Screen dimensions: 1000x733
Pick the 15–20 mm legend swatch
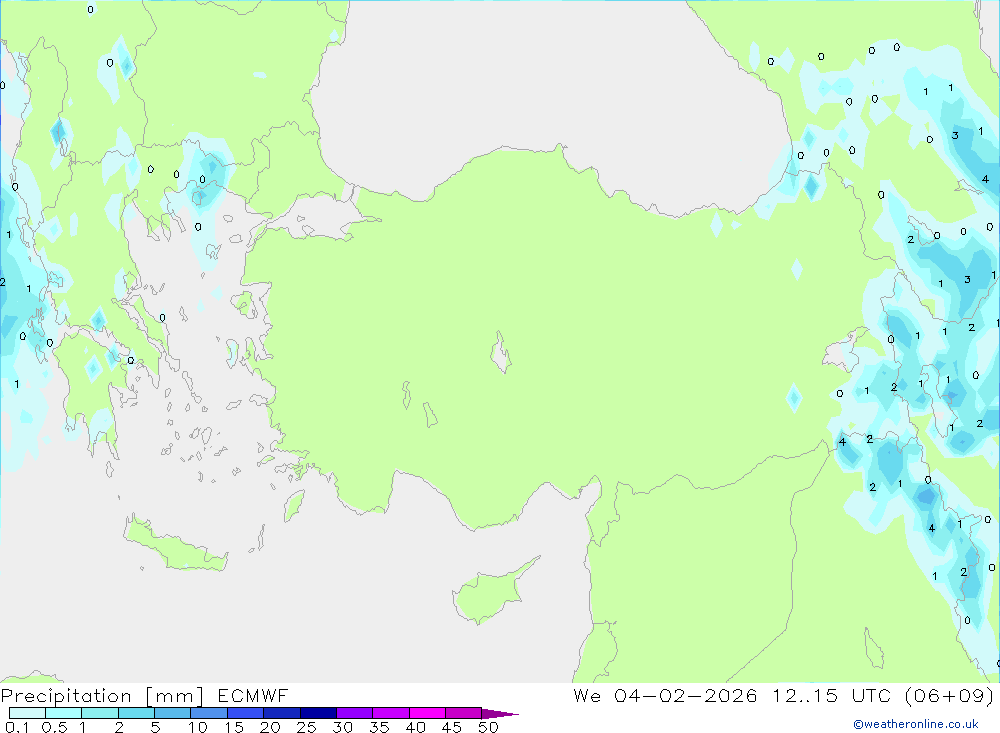(x=245, y=713)
